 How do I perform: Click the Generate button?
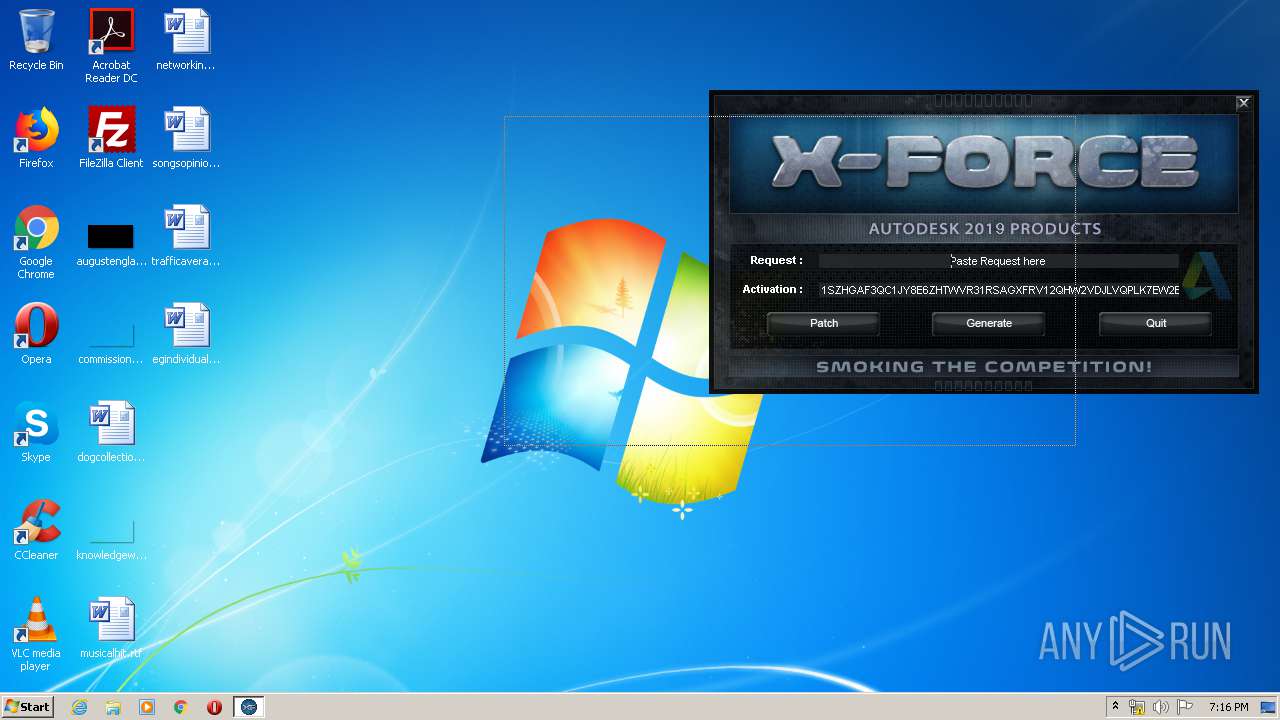click(989, 323)
